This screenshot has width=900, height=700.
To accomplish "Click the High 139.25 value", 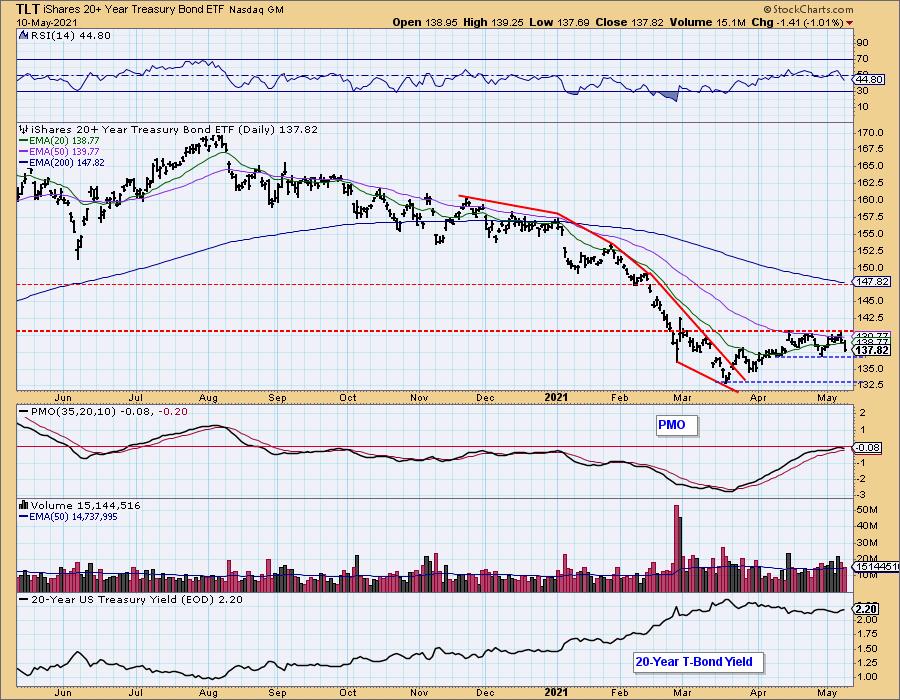I will pyautogui.click(x=494, y=22).
